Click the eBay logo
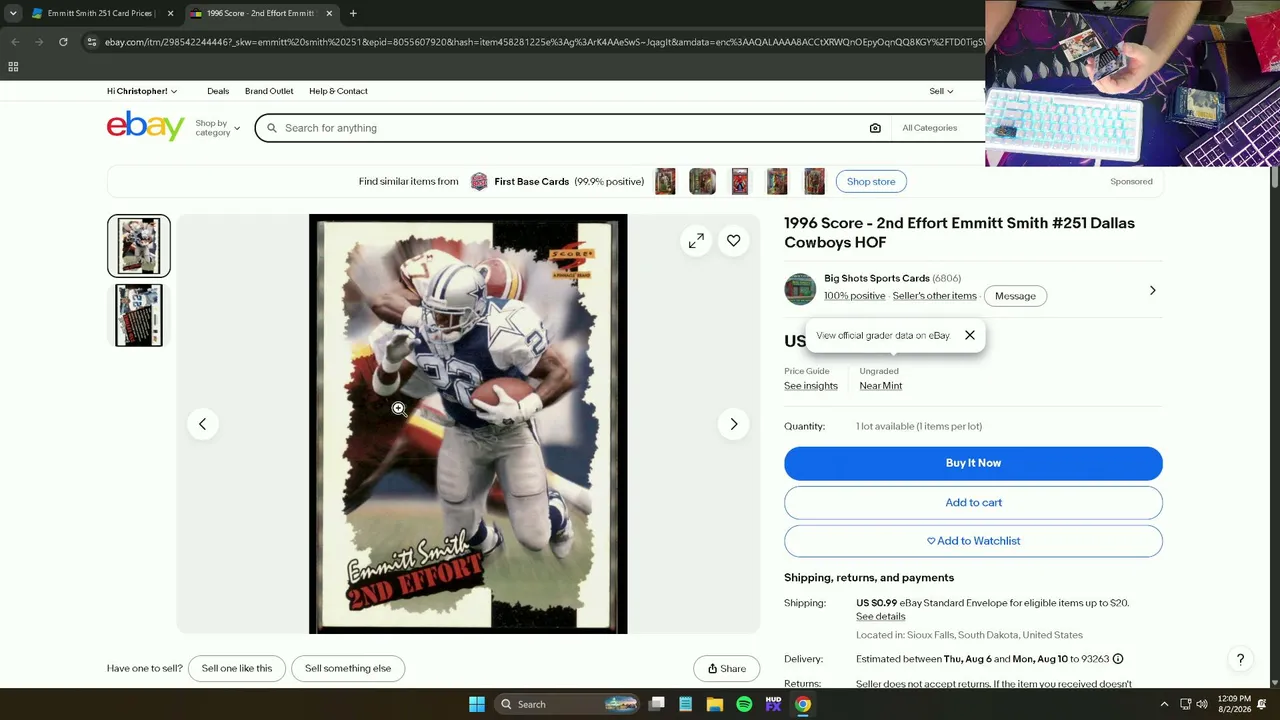The height and width of the screenshot is (720, 1280). pyautogui.click(x=146, y=127)
